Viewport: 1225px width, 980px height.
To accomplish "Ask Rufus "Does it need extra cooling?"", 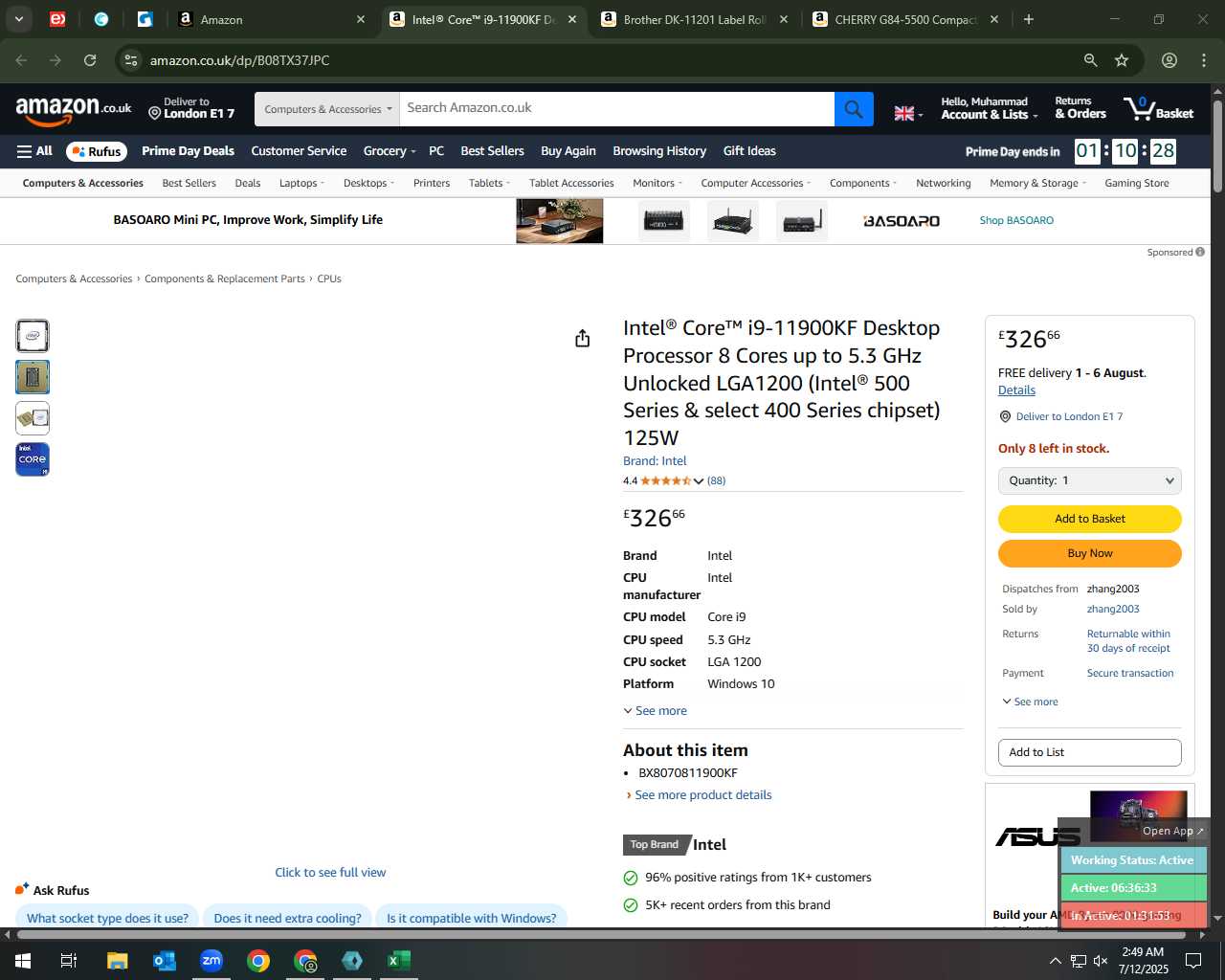I will tap(287, 918).
